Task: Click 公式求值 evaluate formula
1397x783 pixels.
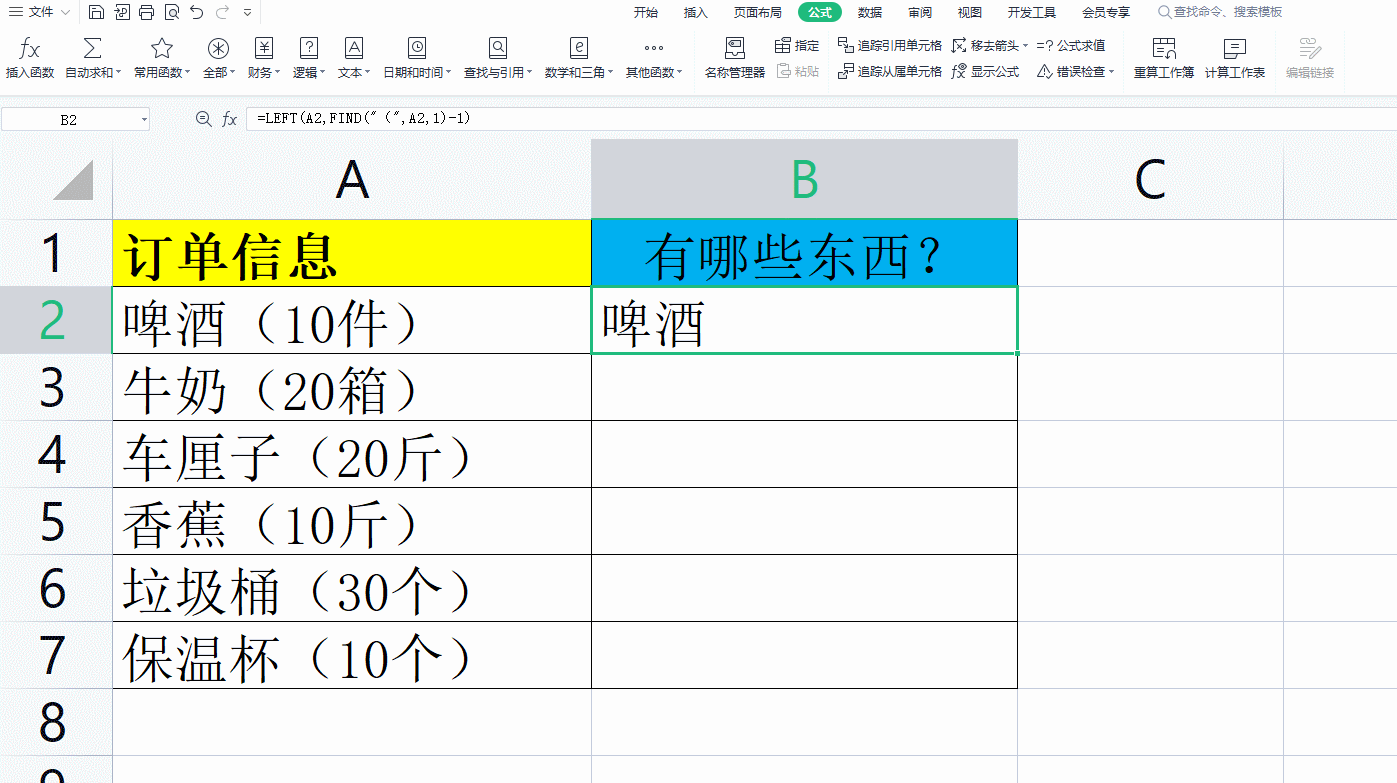Action: (x=1071, y=46)
